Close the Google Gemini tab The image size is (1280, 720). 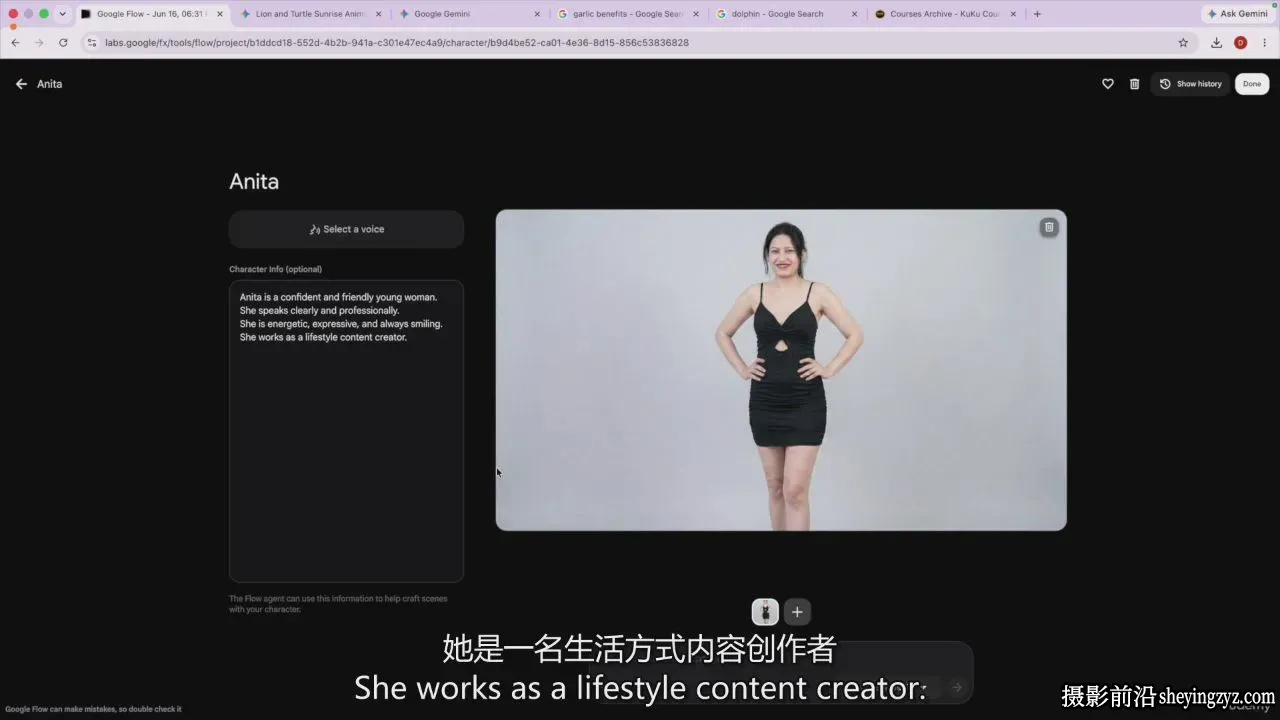pyautogui.click(x=537, y=14)
